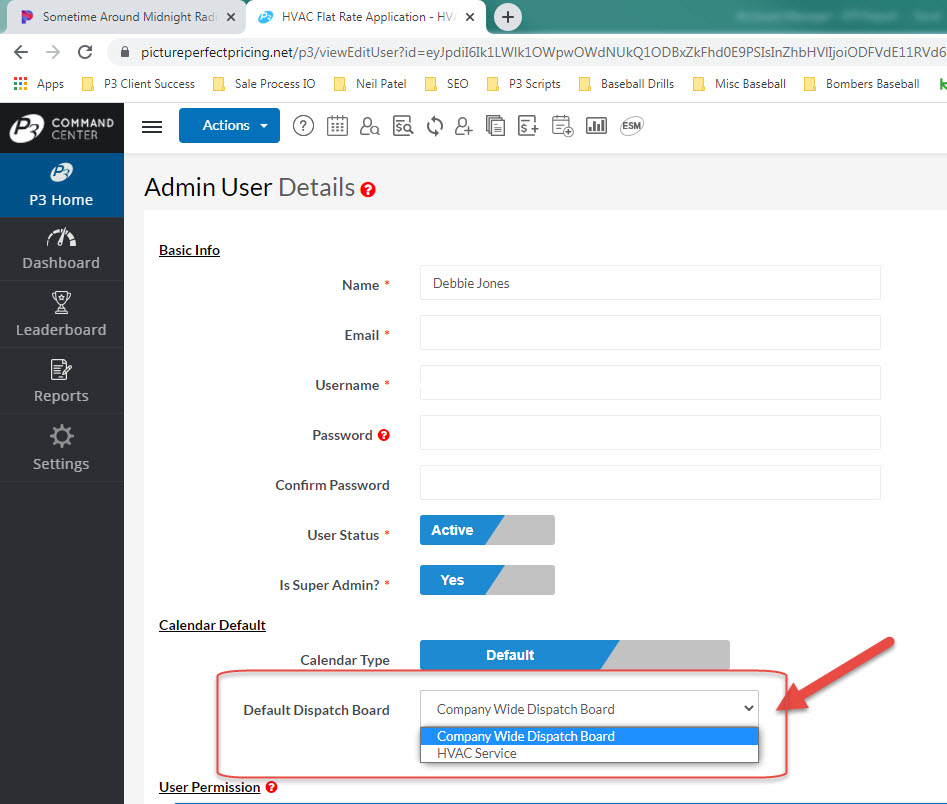Open the calendar grid toolbar icon
Image resolution: width=947 pixels, height=804 pixels.
tap(337, 126)
